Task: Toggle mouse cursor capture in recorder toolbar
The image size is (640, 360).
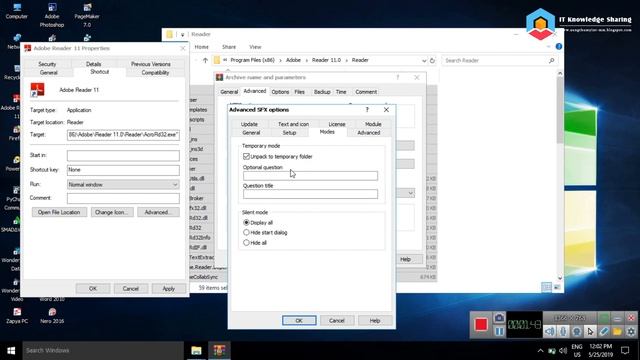Action: (590, 331)
